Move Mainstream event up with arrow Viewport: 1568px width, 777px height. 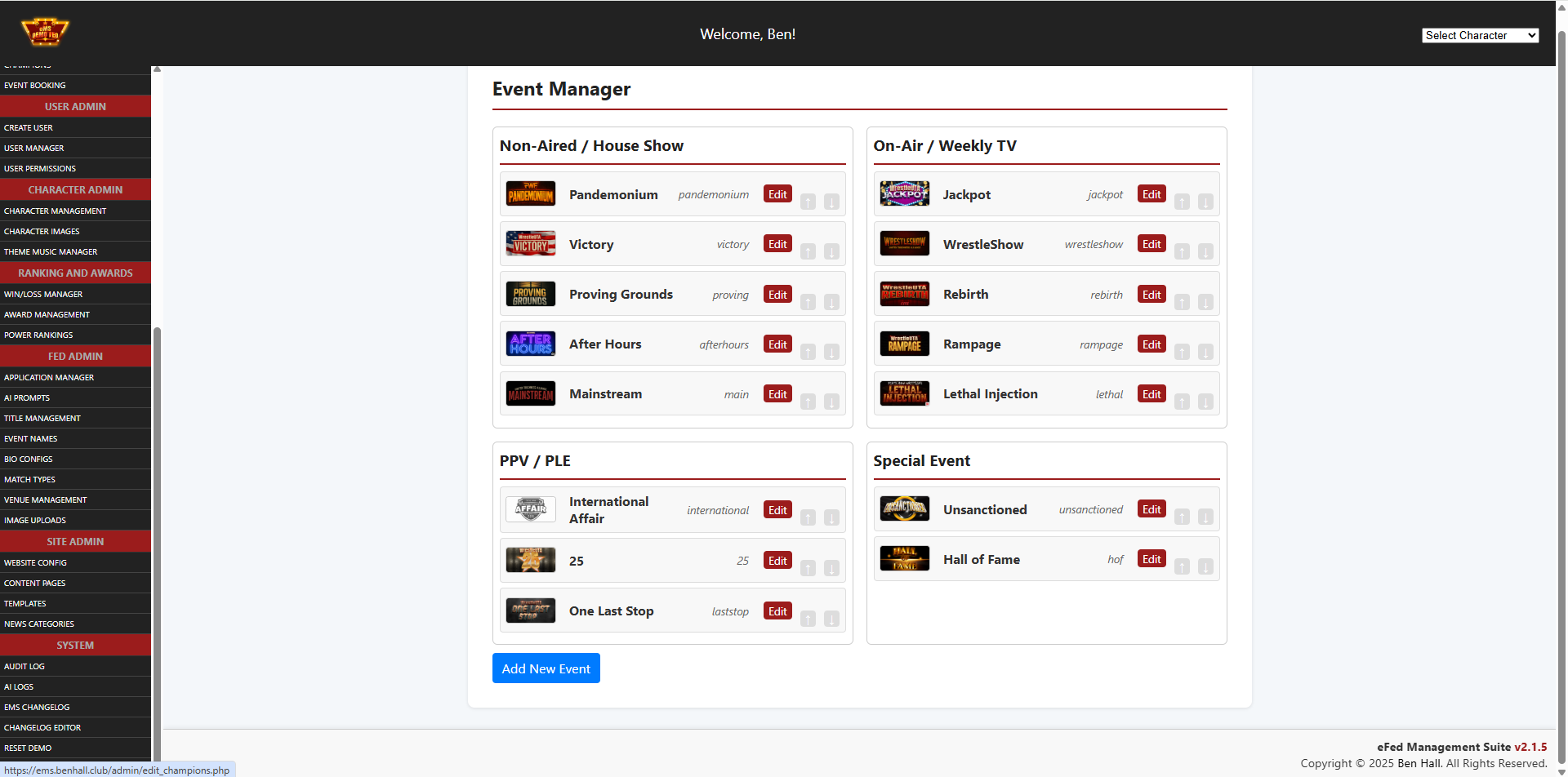click(x=808, y=402)
